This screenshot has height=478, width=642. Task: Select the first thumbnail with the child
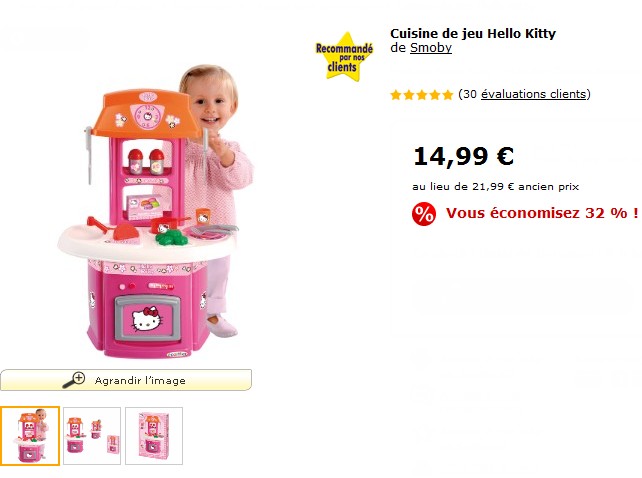[x=30, y=436]
